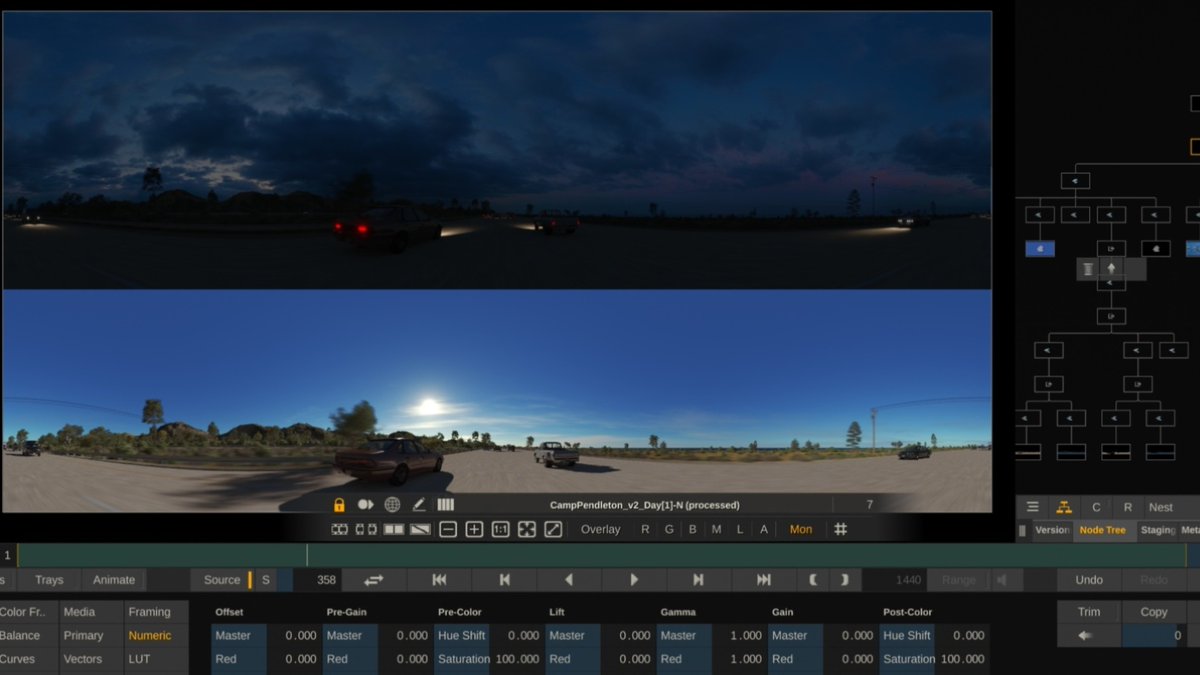The width and height of the screenshot is (1200, 675).
Task: Click the Copy button
Action: 1154,612
